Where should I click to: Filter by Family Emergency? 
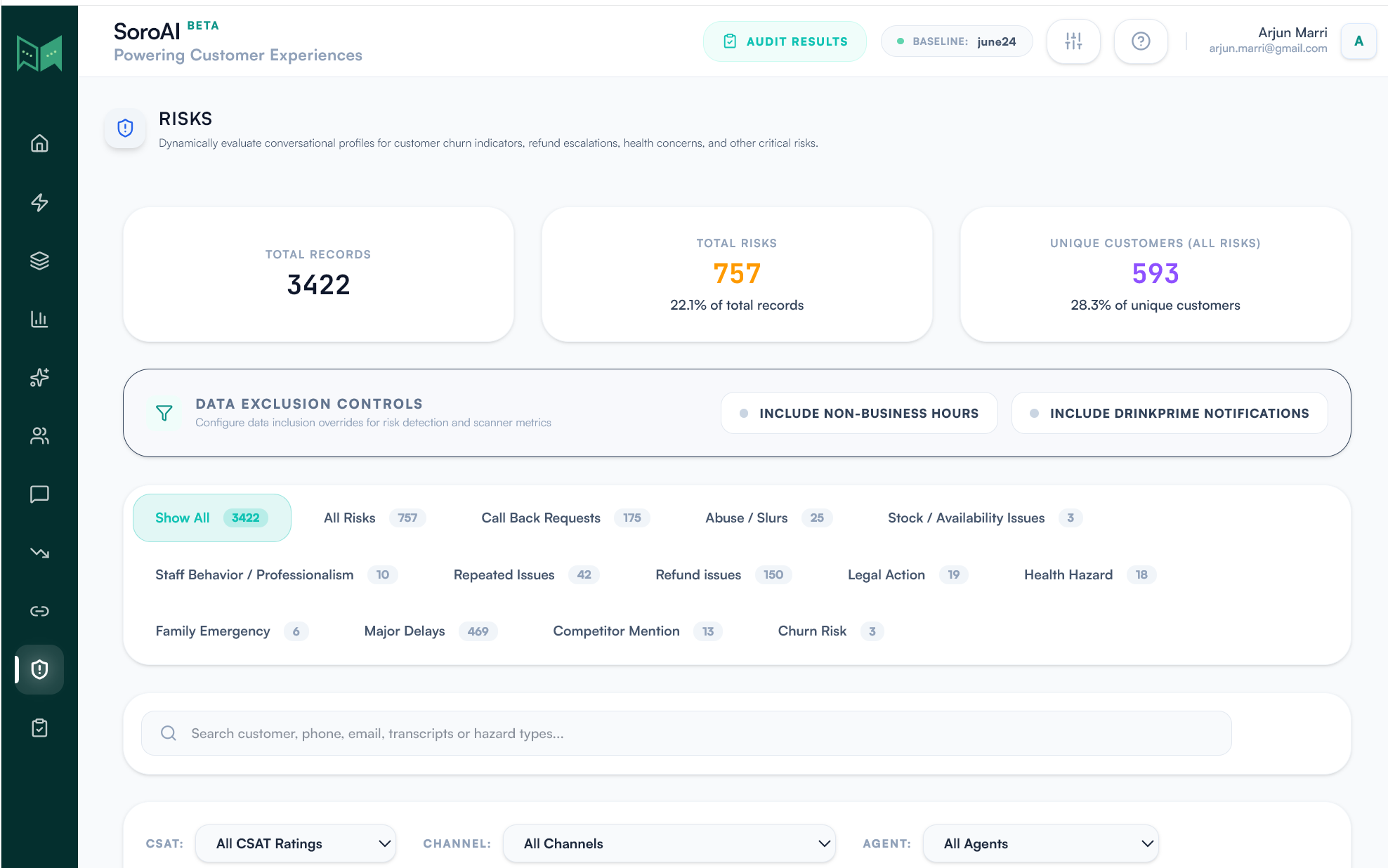pos(232,631)
